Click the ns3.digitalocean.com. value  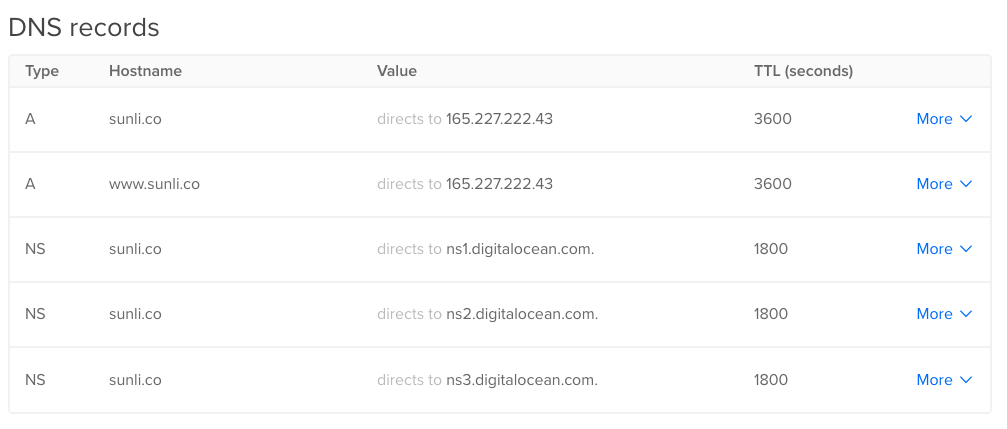(522, 380)
